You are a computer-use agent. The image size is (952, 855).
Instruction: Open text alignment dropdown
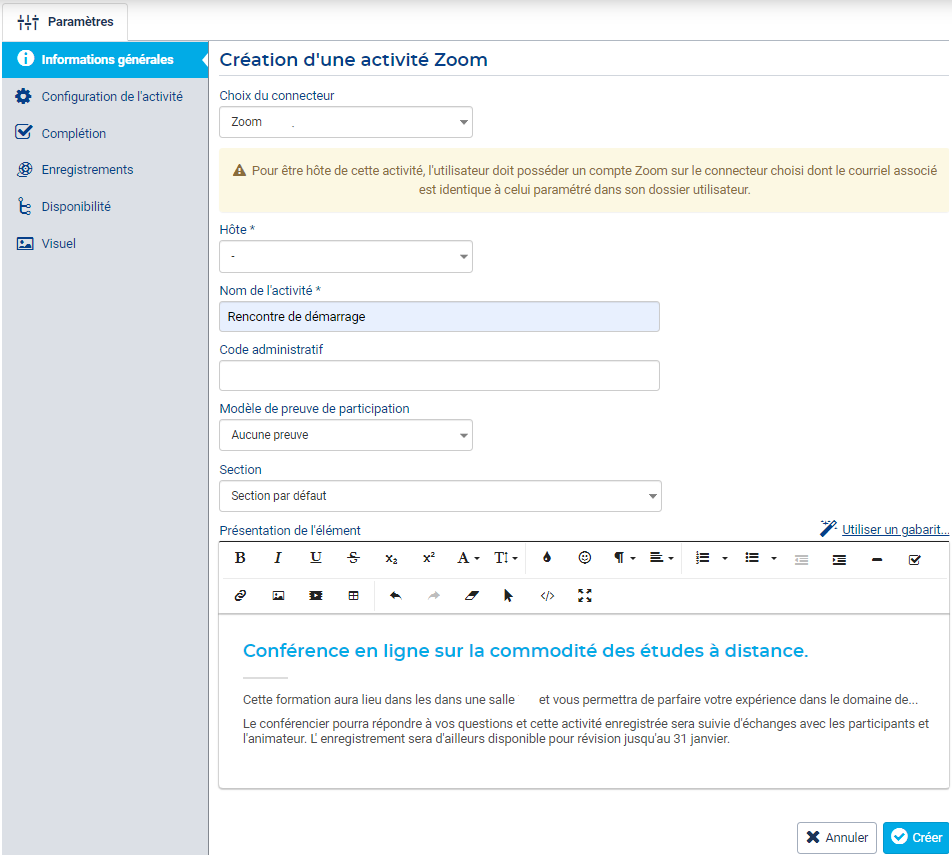click(661, 558)
